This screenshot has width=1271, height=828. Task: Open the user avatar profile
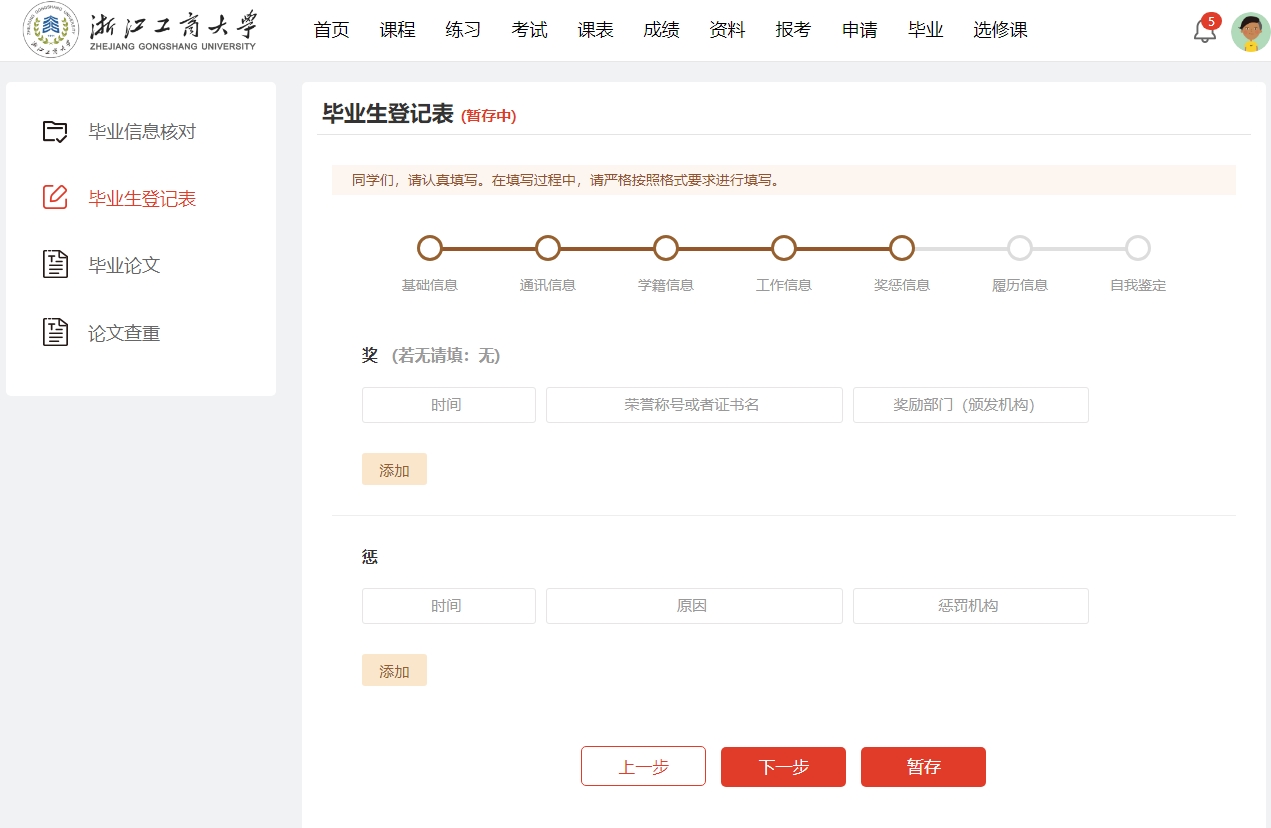point(1250,32)
